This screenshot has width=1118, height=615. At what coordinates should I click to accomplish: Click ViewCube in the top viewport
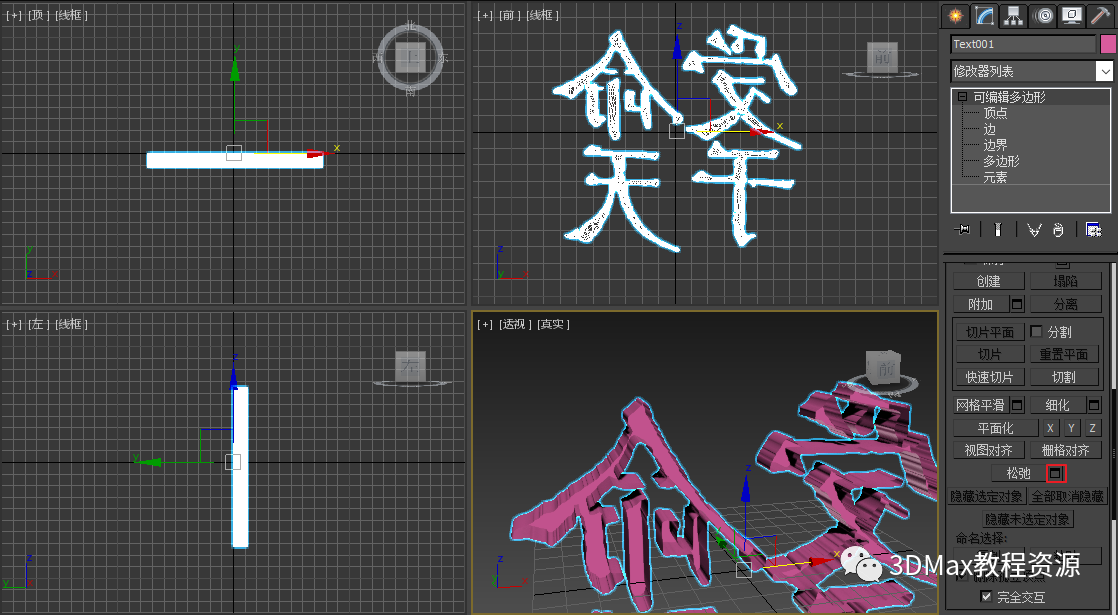click(x=411, y=57)
